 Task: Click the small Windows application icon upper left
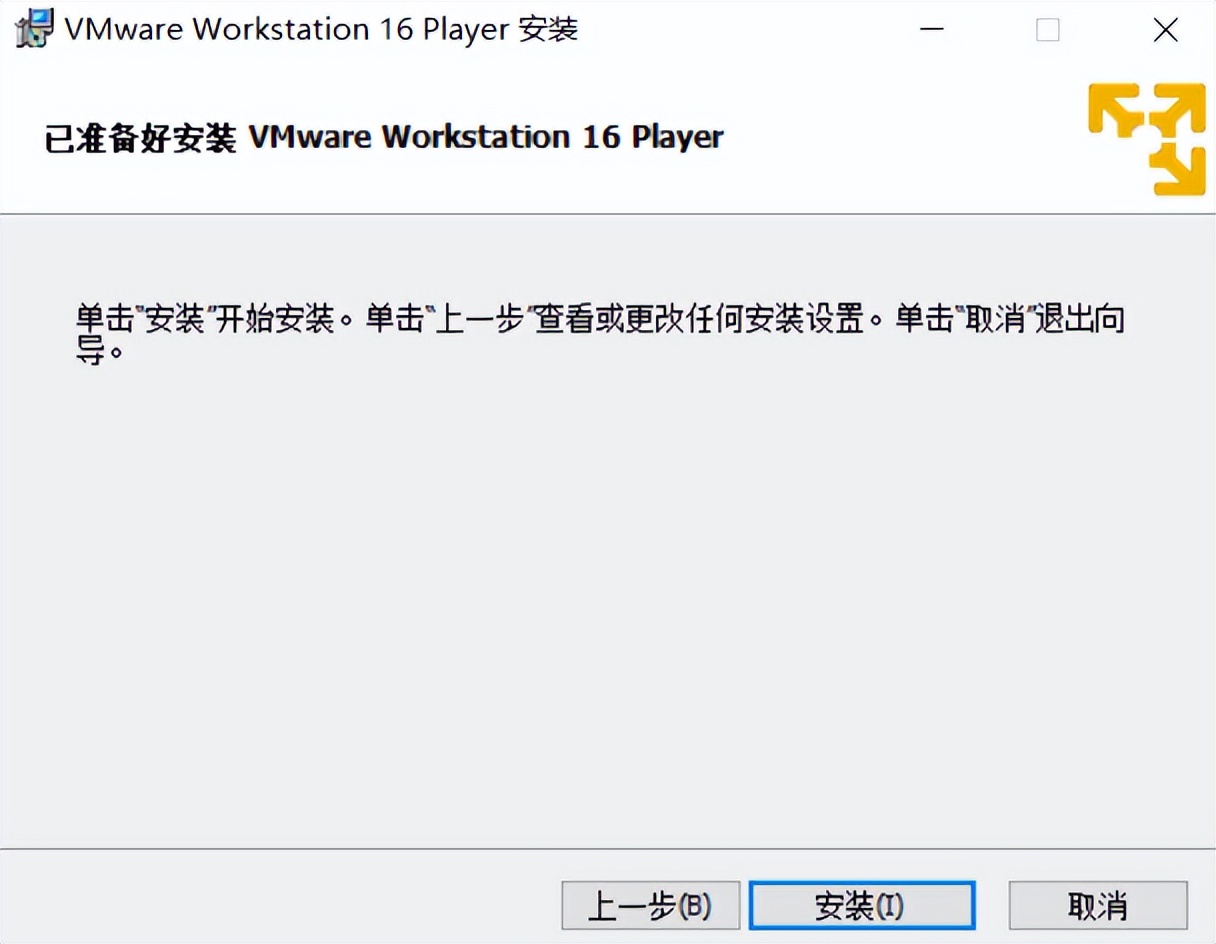(32, 28)
